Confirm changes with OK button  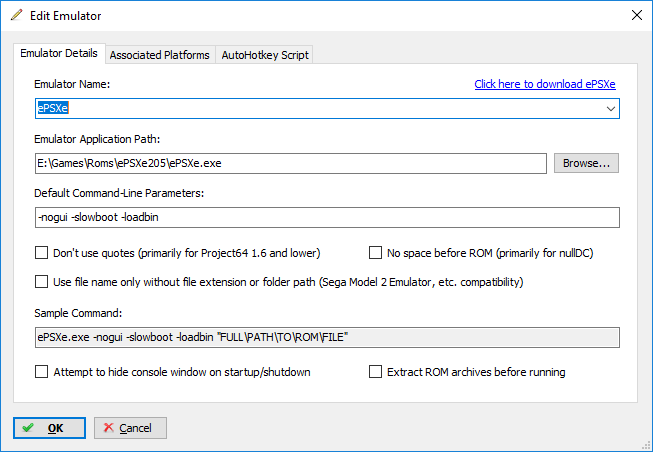click(49, 428)
